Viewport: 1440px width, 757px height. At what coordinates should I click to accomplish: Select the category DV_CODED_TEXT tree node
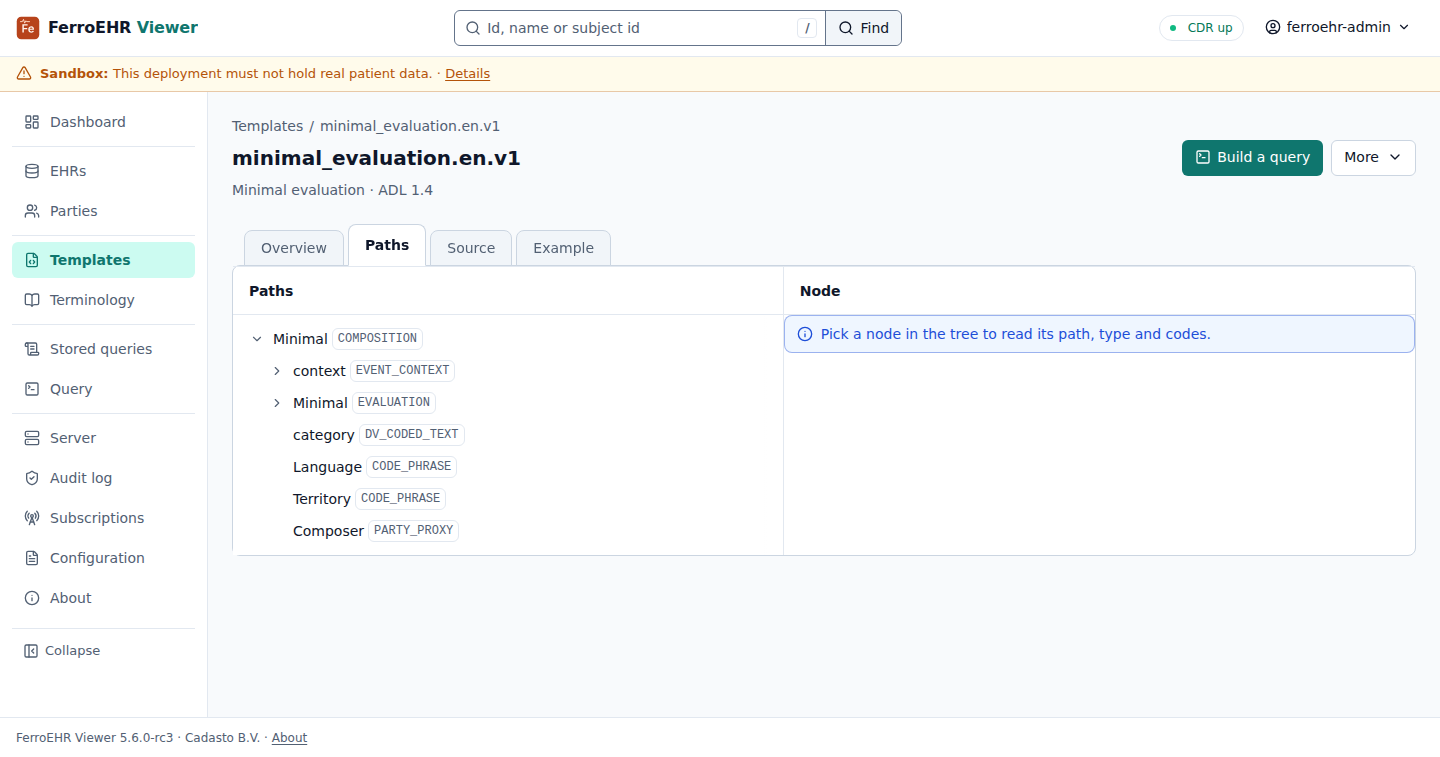click(378, 435)
